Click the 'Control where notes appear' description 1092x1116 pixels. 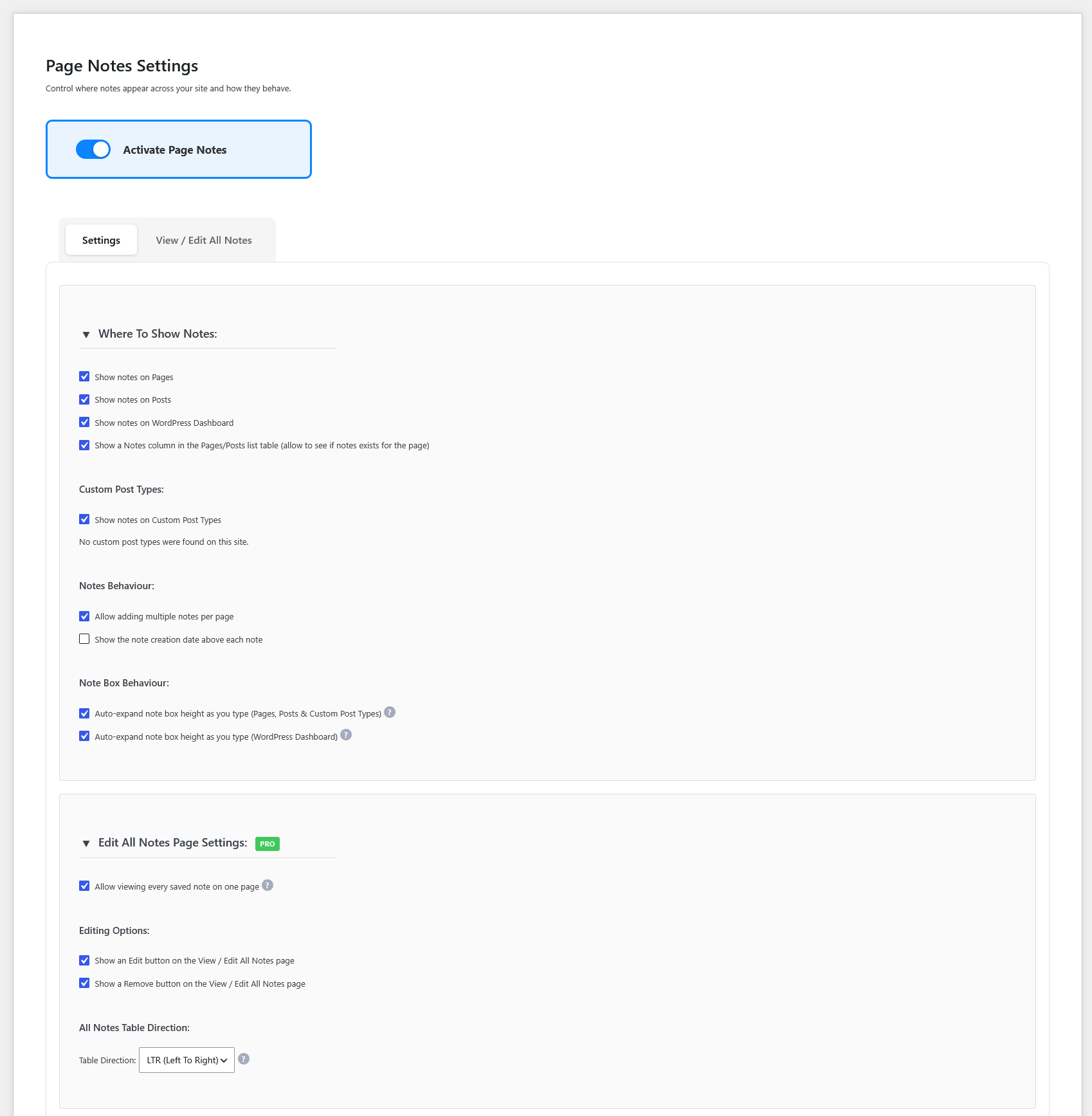coord(168,89)
